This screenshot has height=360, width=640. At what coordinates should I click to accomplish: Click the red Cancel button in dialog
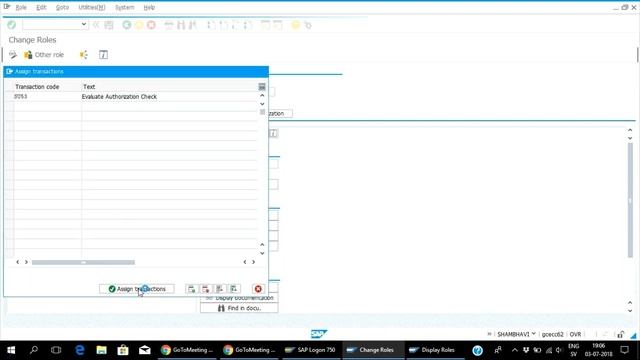point(258,289)
